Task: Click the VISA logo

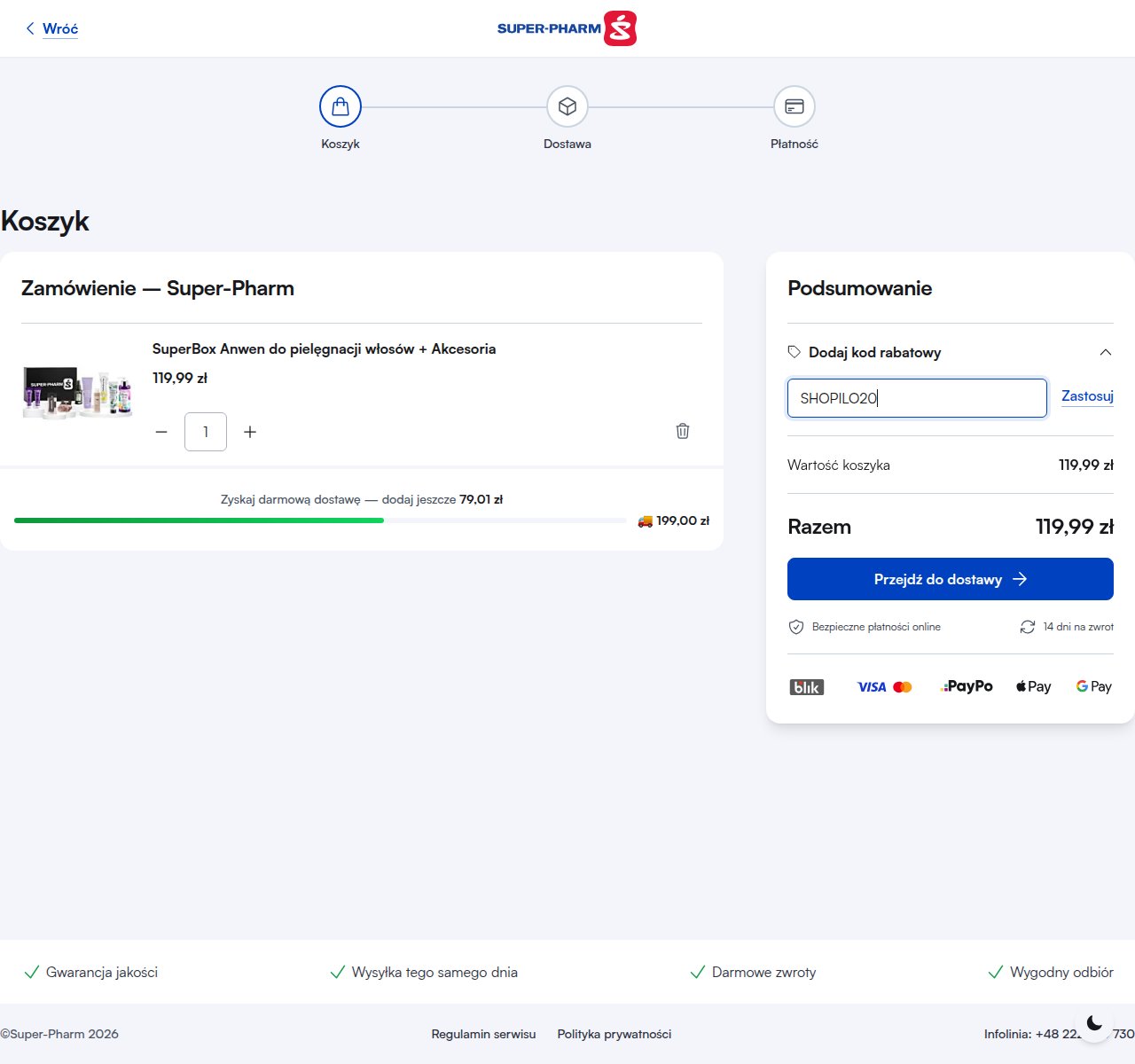Action: (x=872, y=687)
